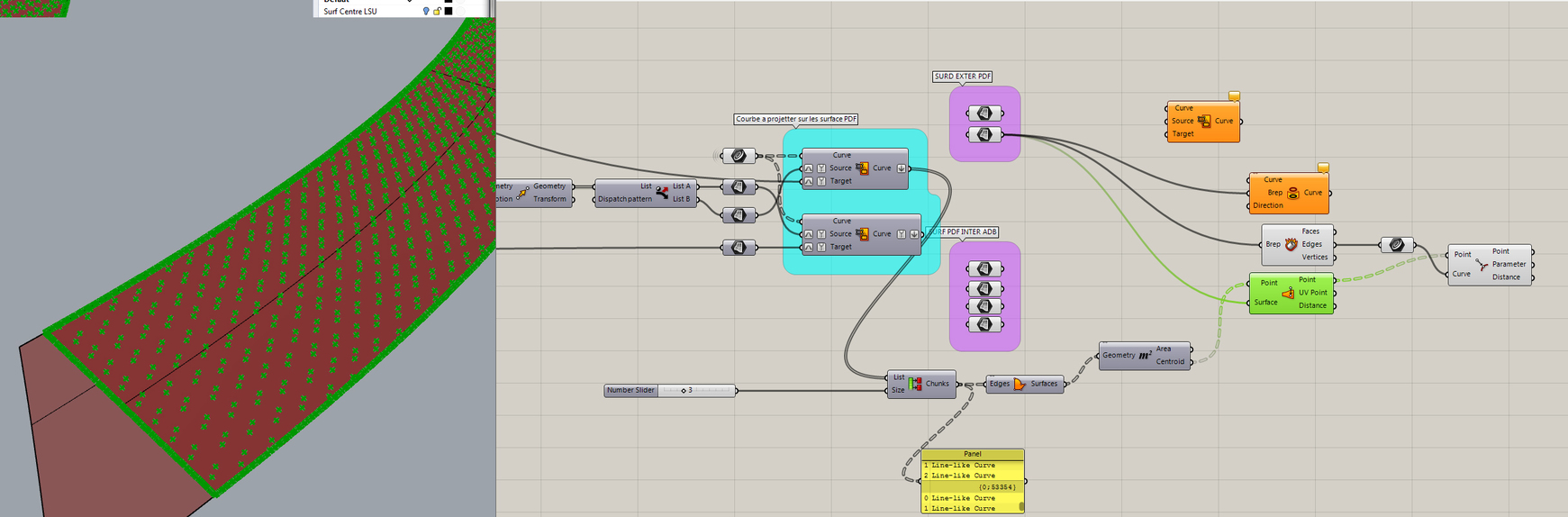
Task: Click the 'Vertices' output of Deconstruct Brep
Action: [x=1315, y=258]
